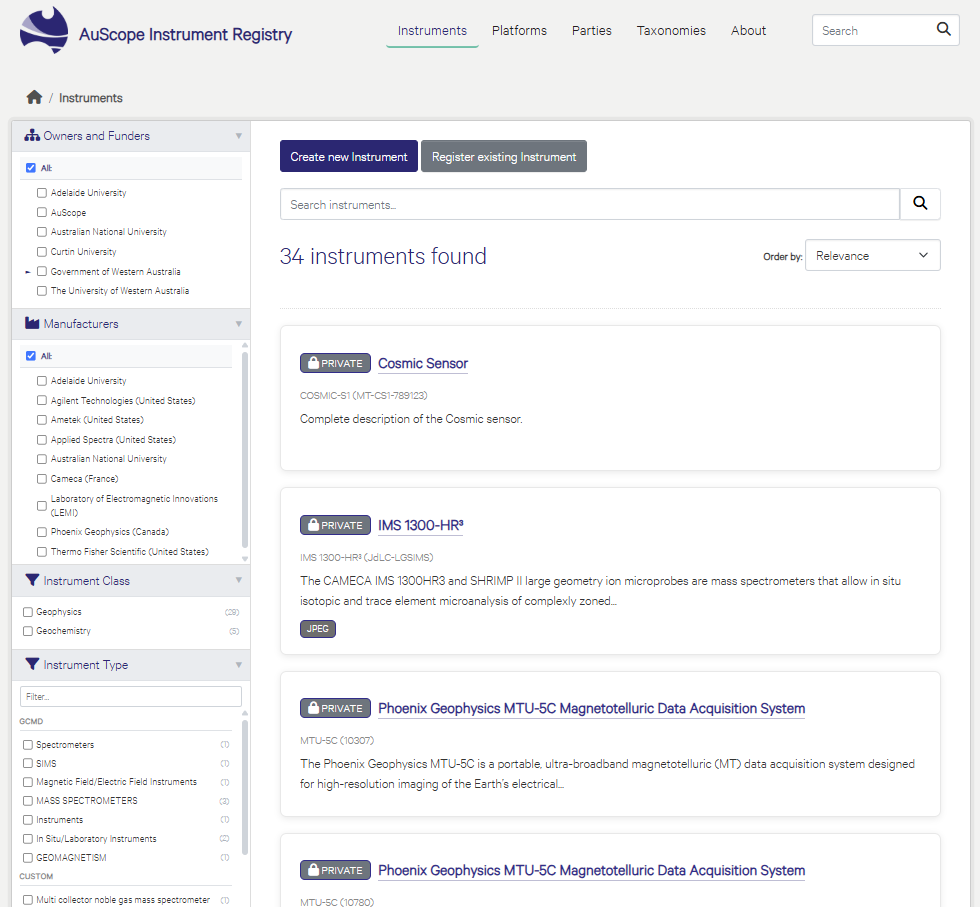Click the PRIVATE lock badge on IMS 1300-HR³
980x907 pixels.
(335, 525)
